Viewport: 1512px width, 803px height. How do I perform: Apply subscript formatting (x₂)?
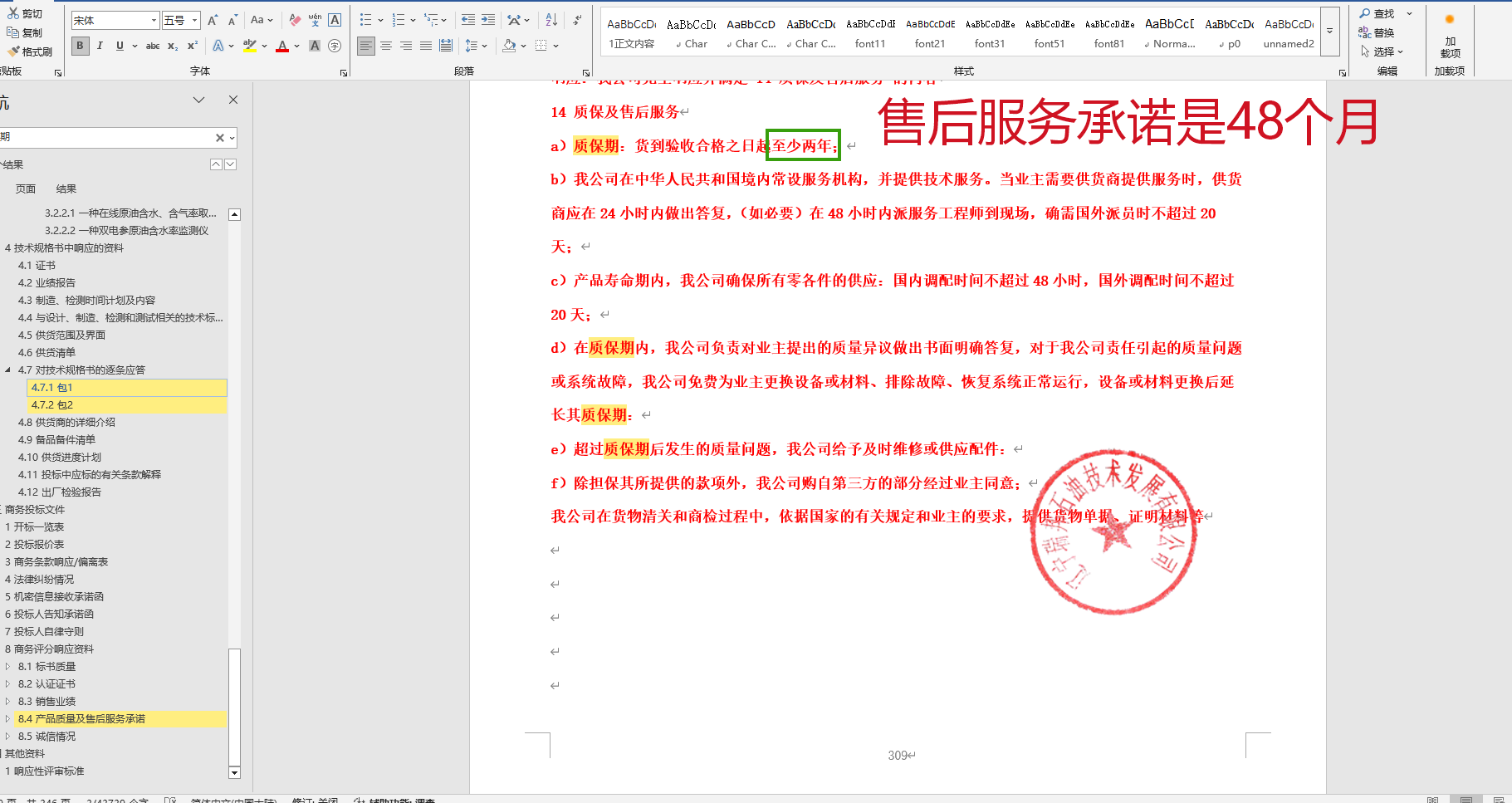point(173,46)
